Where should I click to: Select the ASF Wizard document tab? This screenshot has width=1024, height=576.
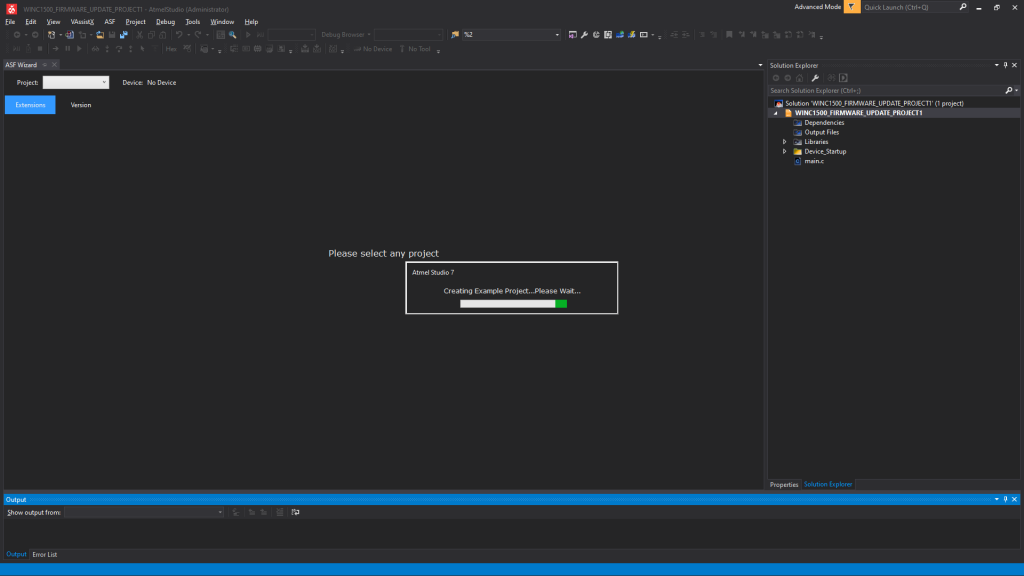21,65
